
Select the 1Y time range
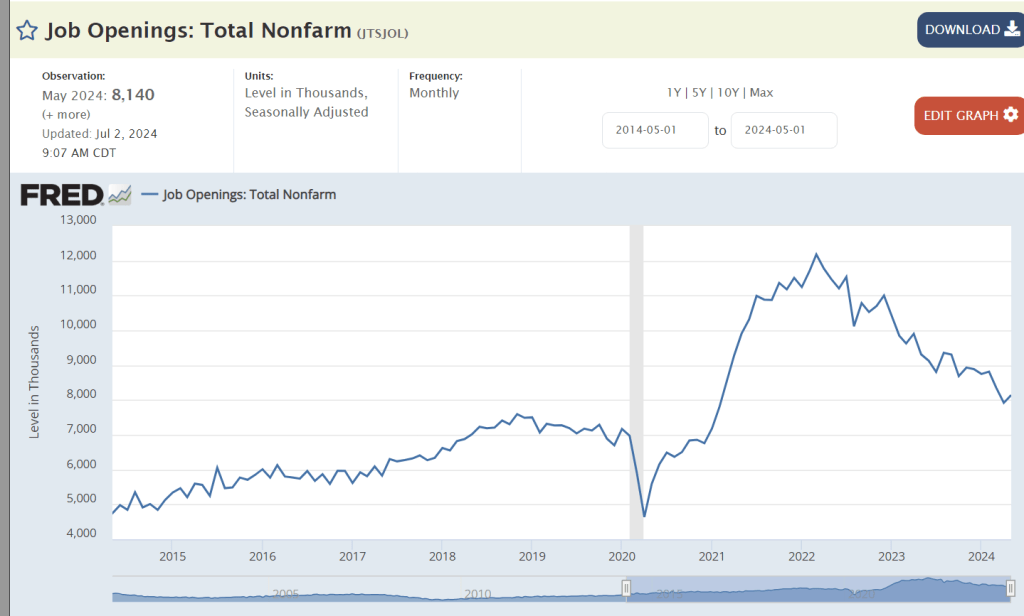coord(674,93)
